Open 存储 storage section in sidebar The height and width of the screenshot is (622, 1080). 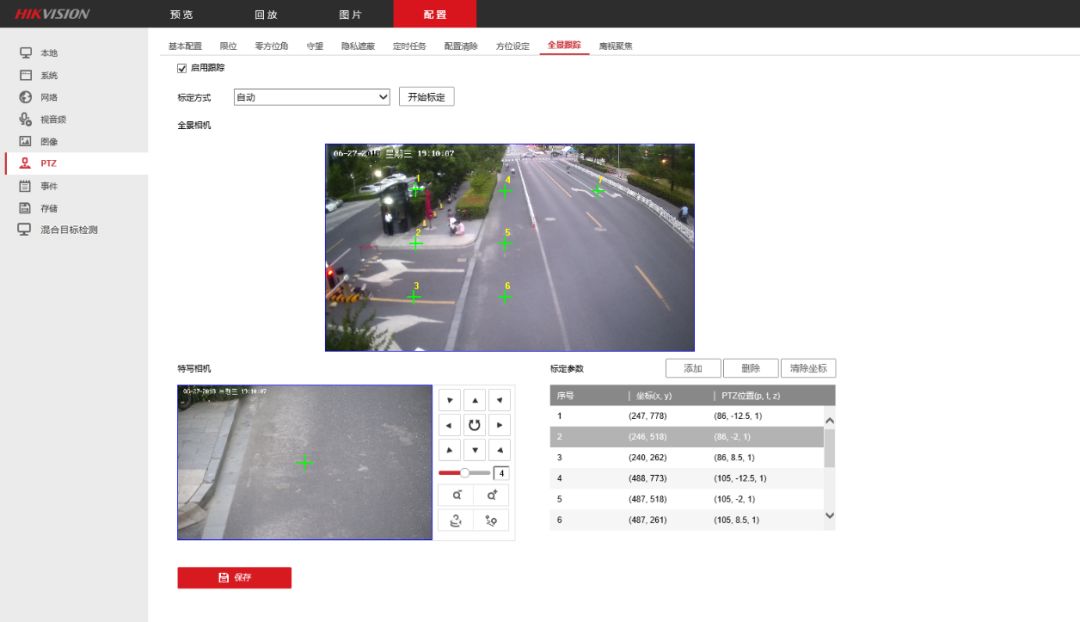click(x=48, y=208)
